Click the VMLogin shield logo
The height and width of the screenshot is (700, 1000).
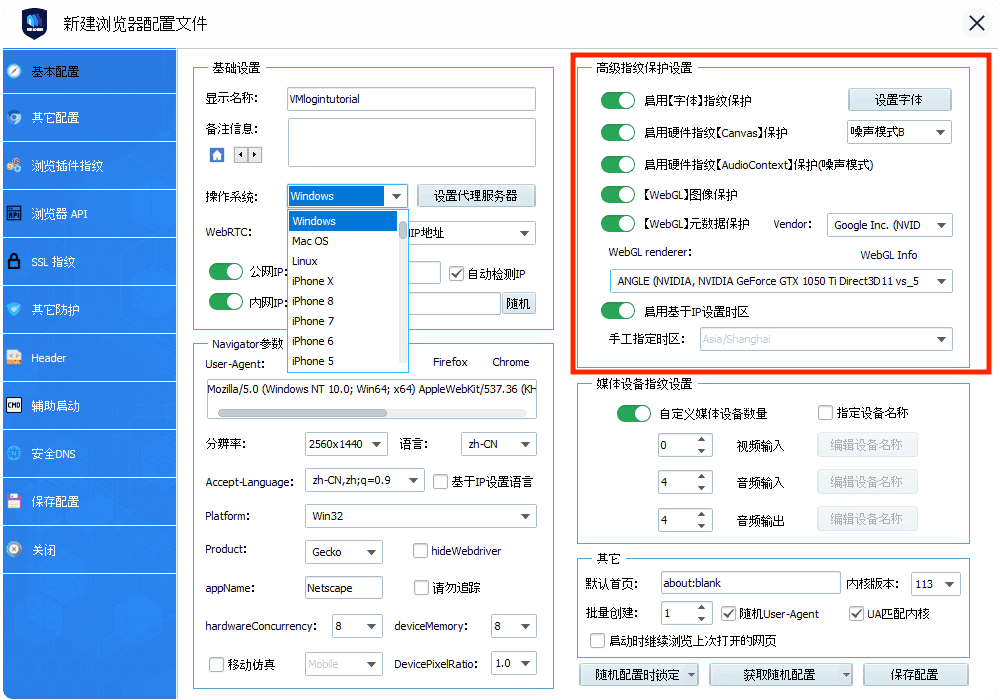pos(34,24)
